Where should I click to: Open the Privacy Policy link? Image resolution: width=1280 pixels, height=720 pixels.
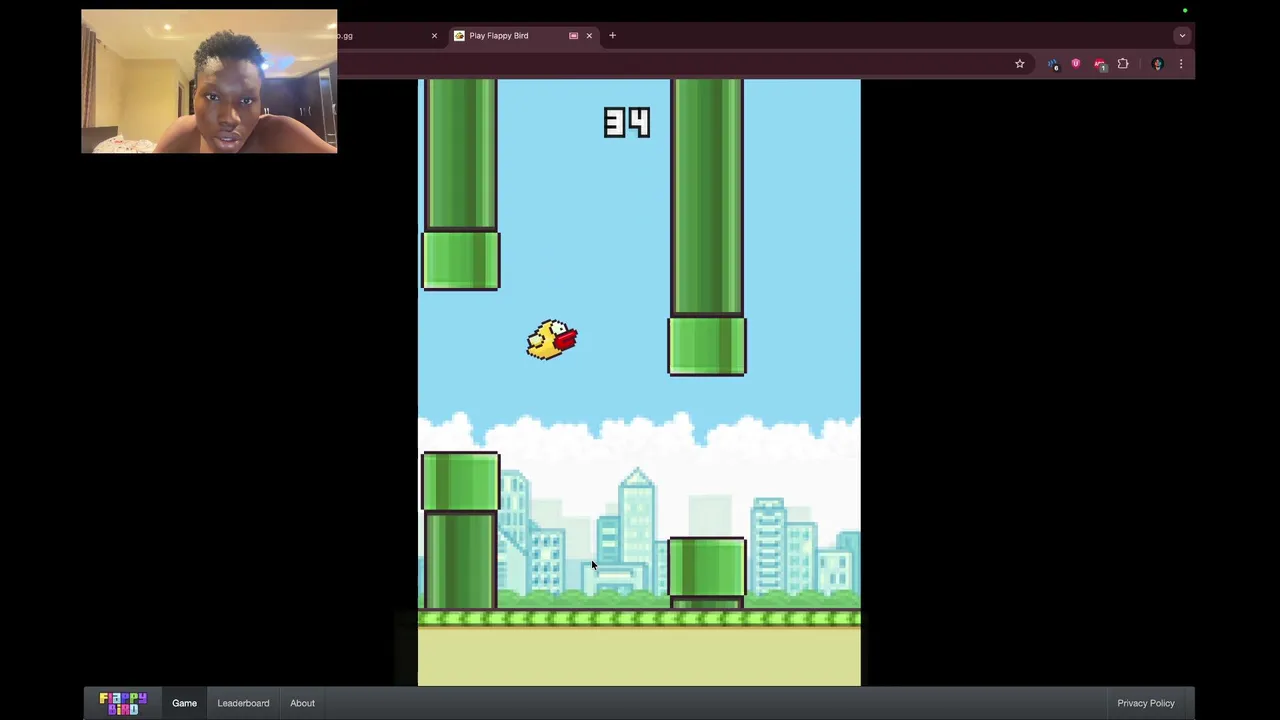click(1146, 703)
